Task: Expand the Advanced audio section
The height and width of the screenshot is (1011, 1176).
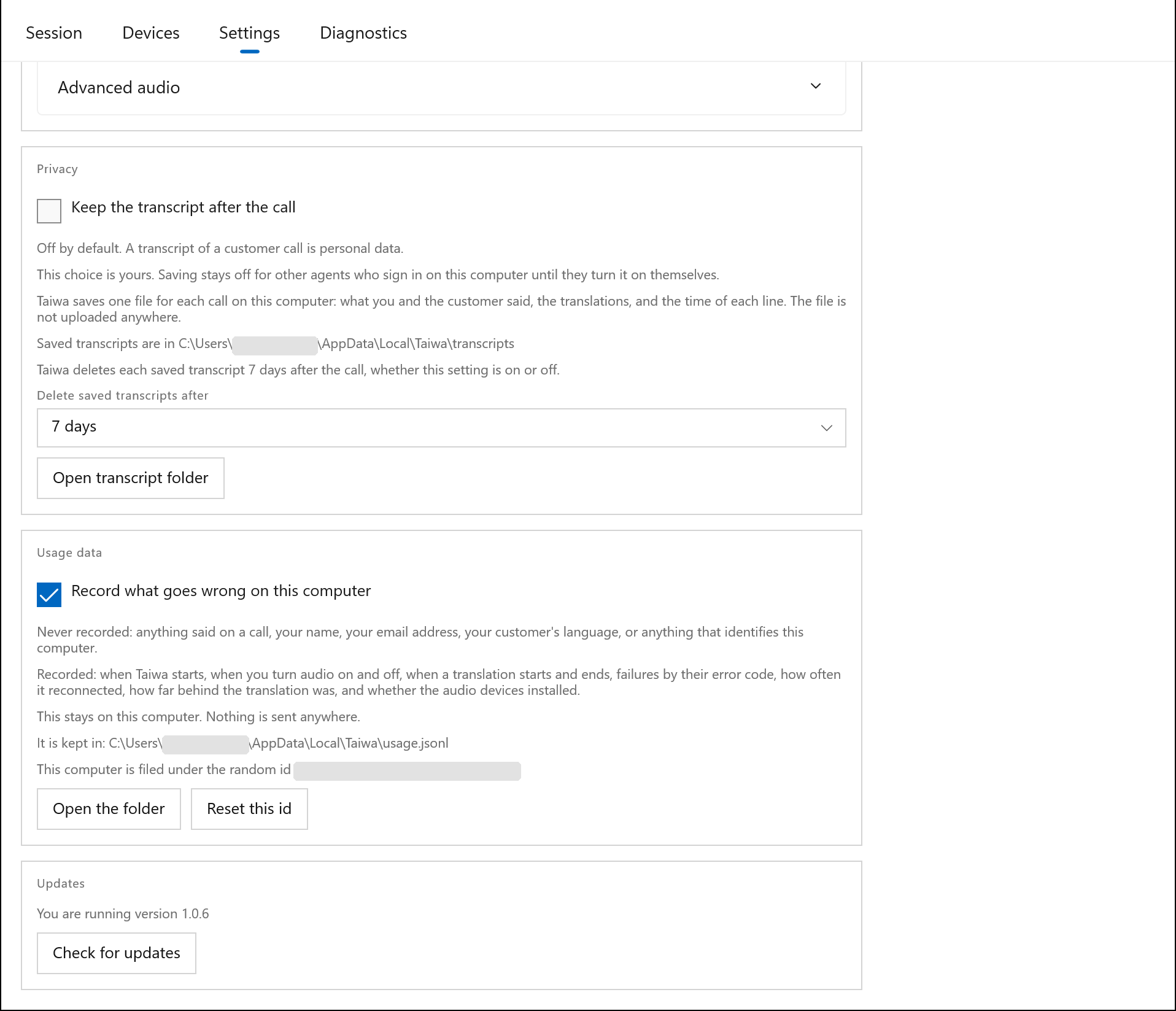Action: tap(441, 87)
